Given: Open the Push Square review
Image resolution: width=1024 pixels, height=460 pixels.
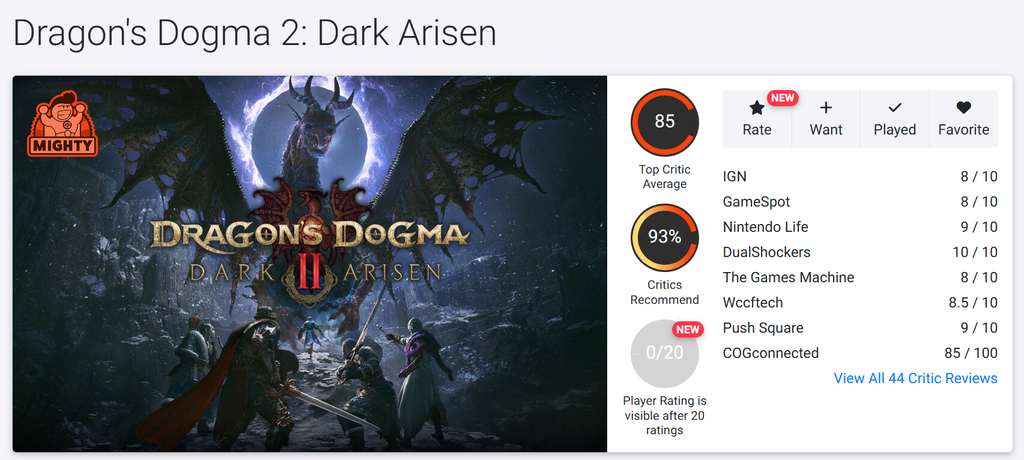Looking at the screenshot, I should [860, 327].
